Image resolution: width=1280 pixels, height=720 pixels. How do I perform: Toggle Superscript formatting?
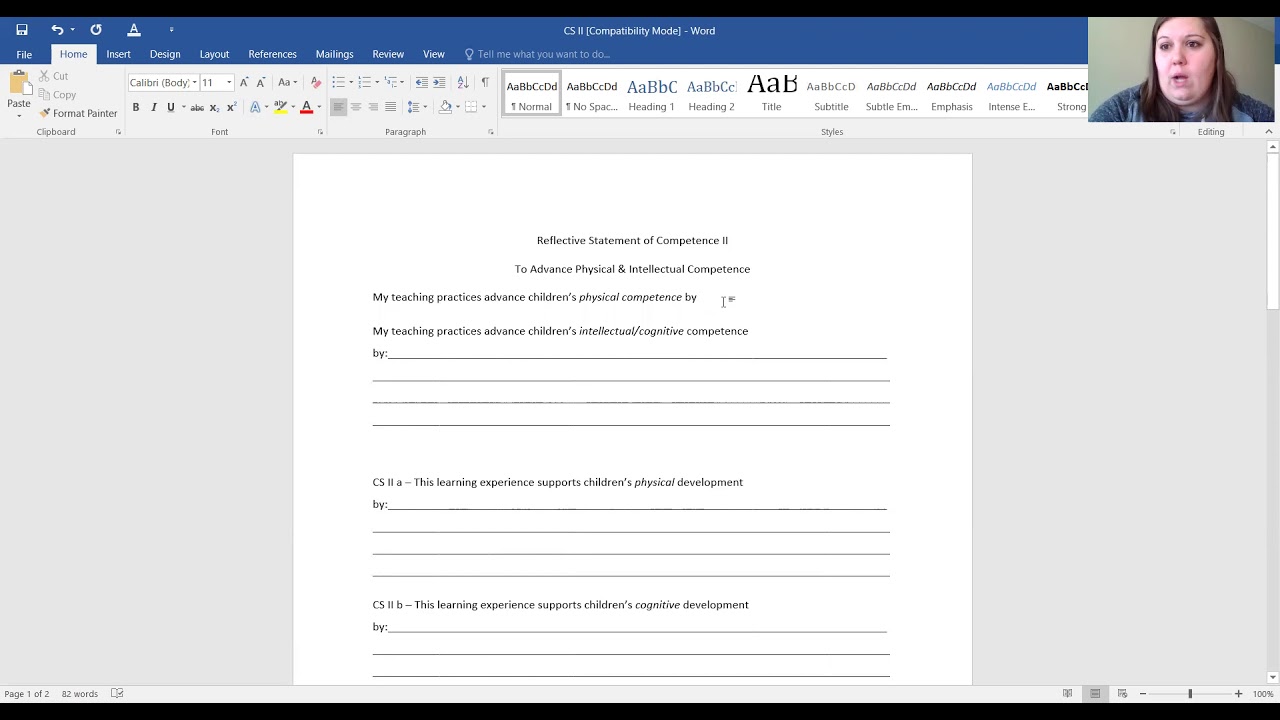(x=232, y=107)
